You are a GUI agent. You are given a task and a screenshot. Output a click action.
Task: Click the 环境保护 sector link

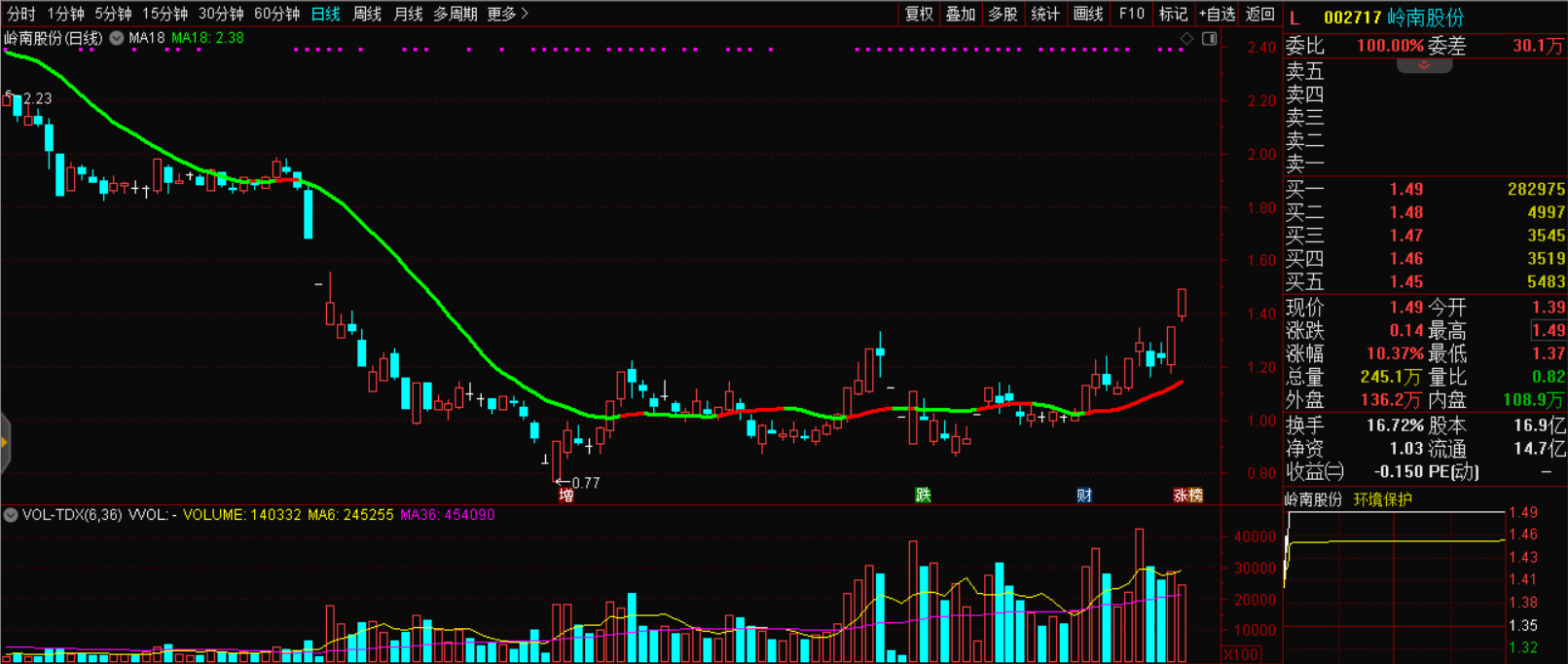click(x=1382, y=499)
